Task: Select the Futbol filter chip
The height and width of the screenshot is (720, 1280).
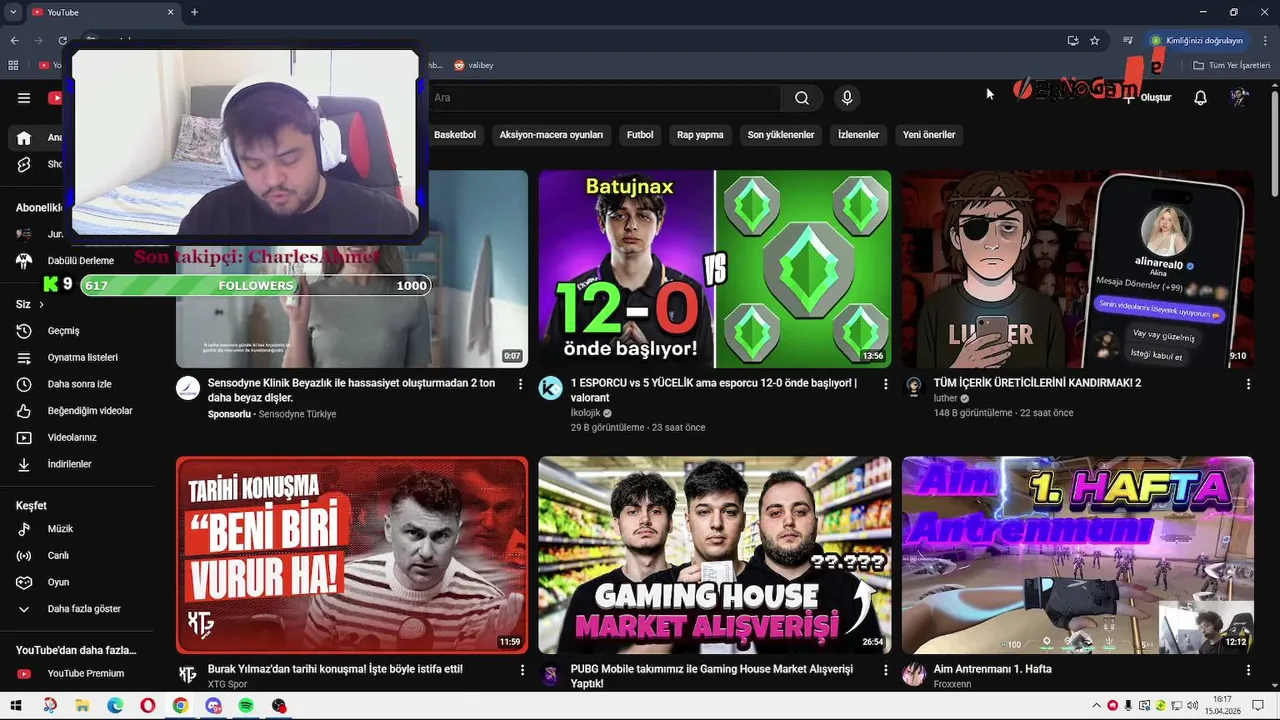Action: click(x=640, y=135)
